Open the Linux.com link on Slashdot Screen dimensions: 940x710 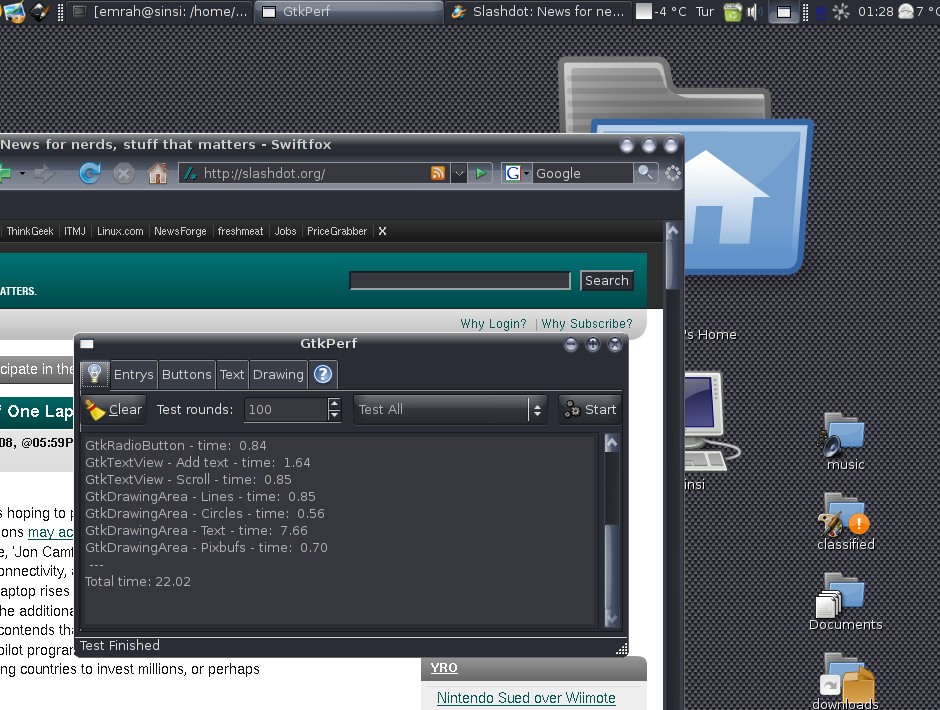click(120, 231)
